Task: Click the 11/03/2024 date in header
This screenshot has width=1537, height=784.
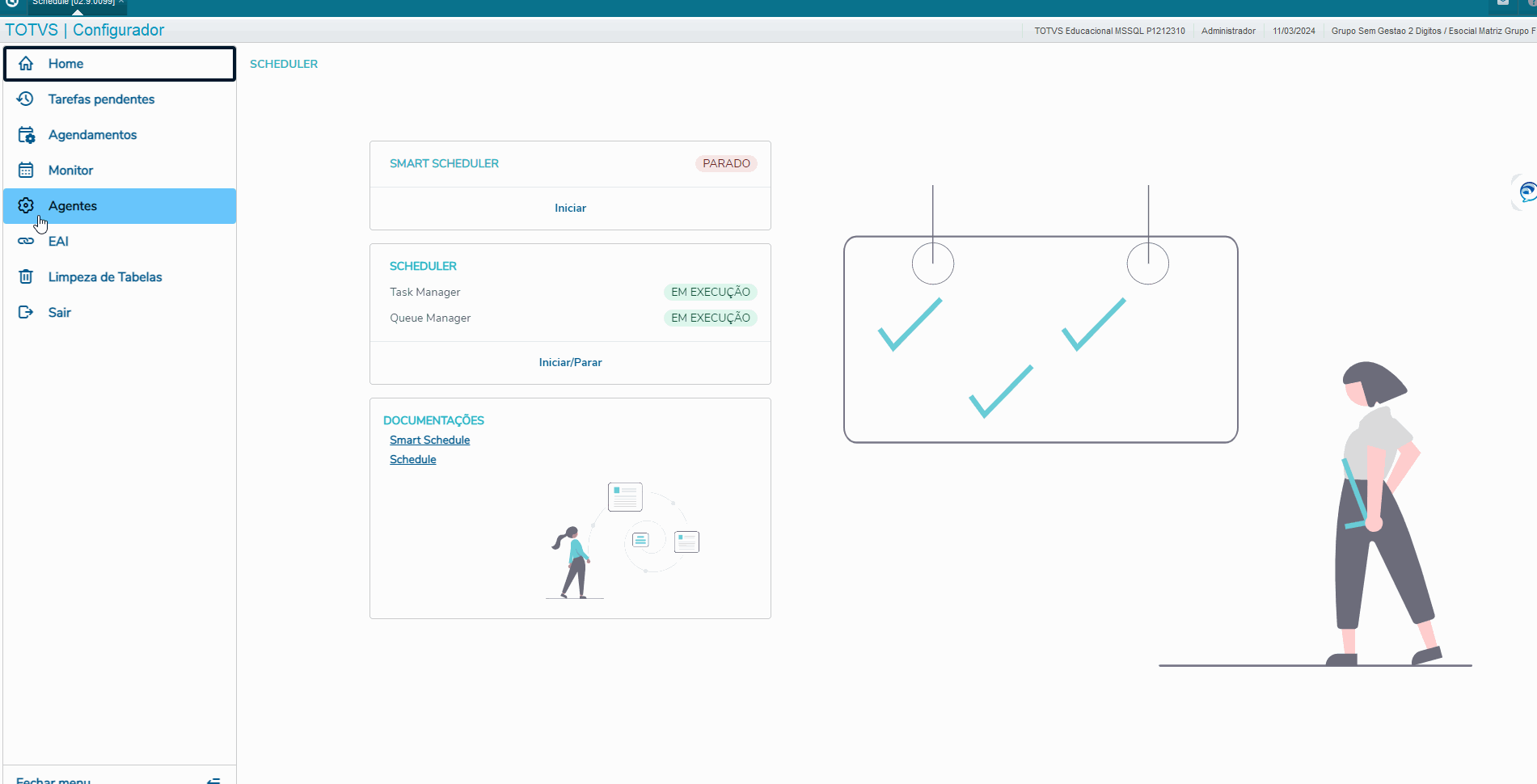Action: (x=1294, y=31)
